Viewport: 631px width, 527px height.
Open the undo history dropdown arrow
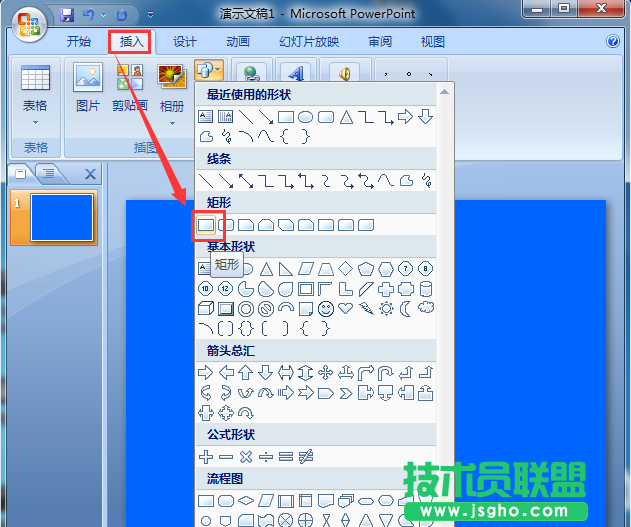[x=104, y=15]
